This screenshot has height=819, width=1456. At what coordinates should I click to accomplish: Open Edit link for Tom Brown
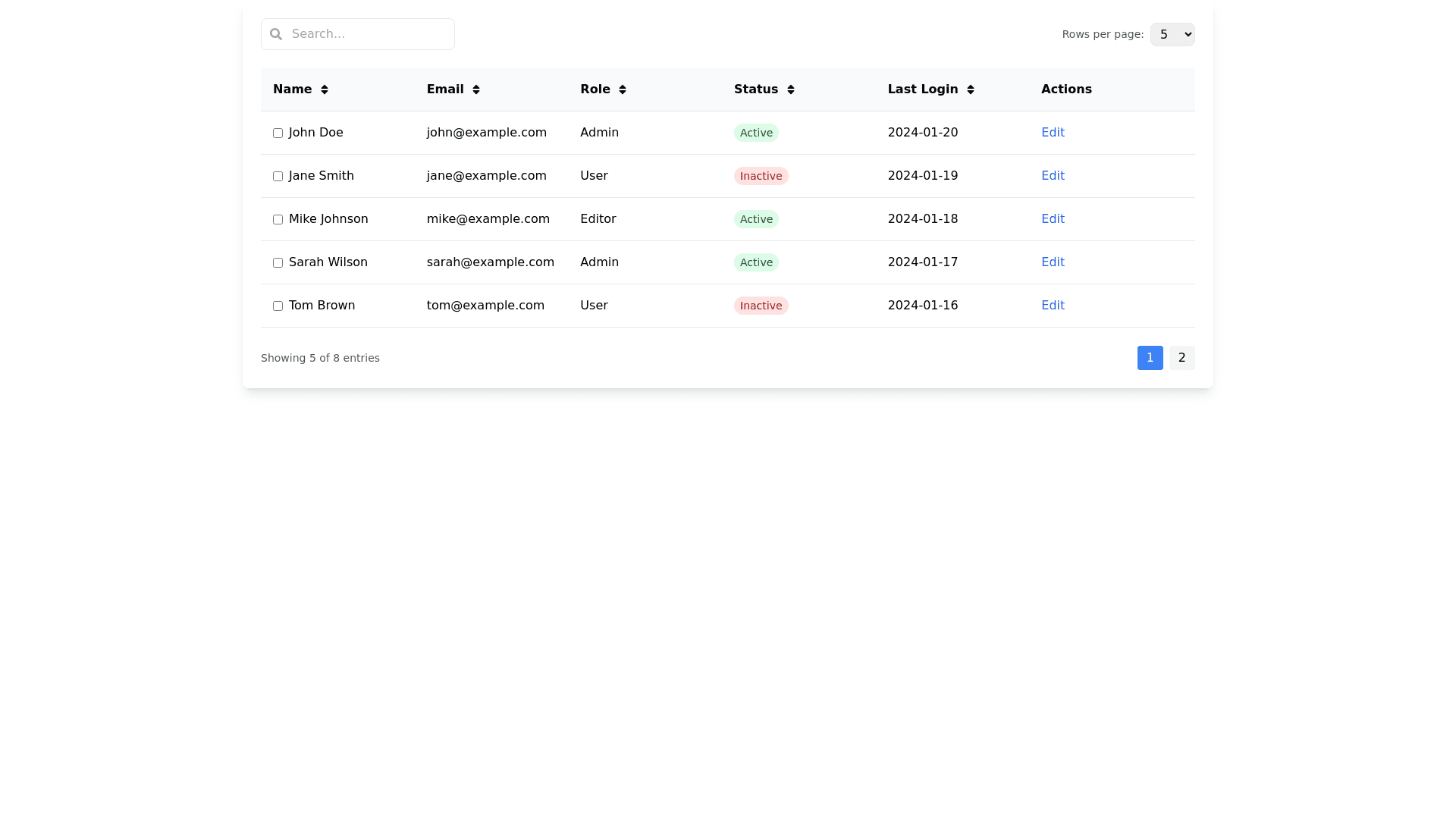click(1053, 306)
